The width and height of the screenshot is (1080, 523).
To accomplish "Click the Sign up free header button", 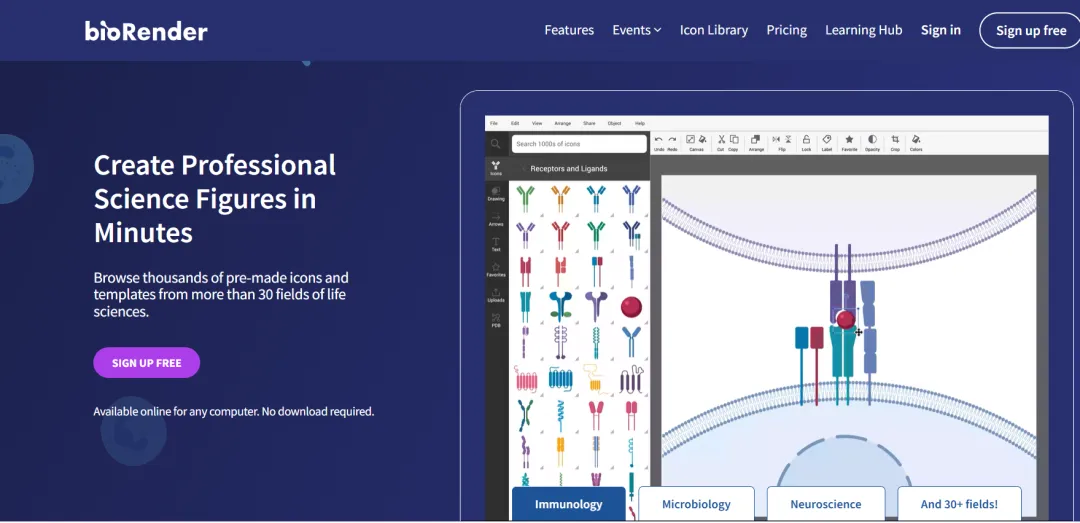I will click(x=1030, y=30).
